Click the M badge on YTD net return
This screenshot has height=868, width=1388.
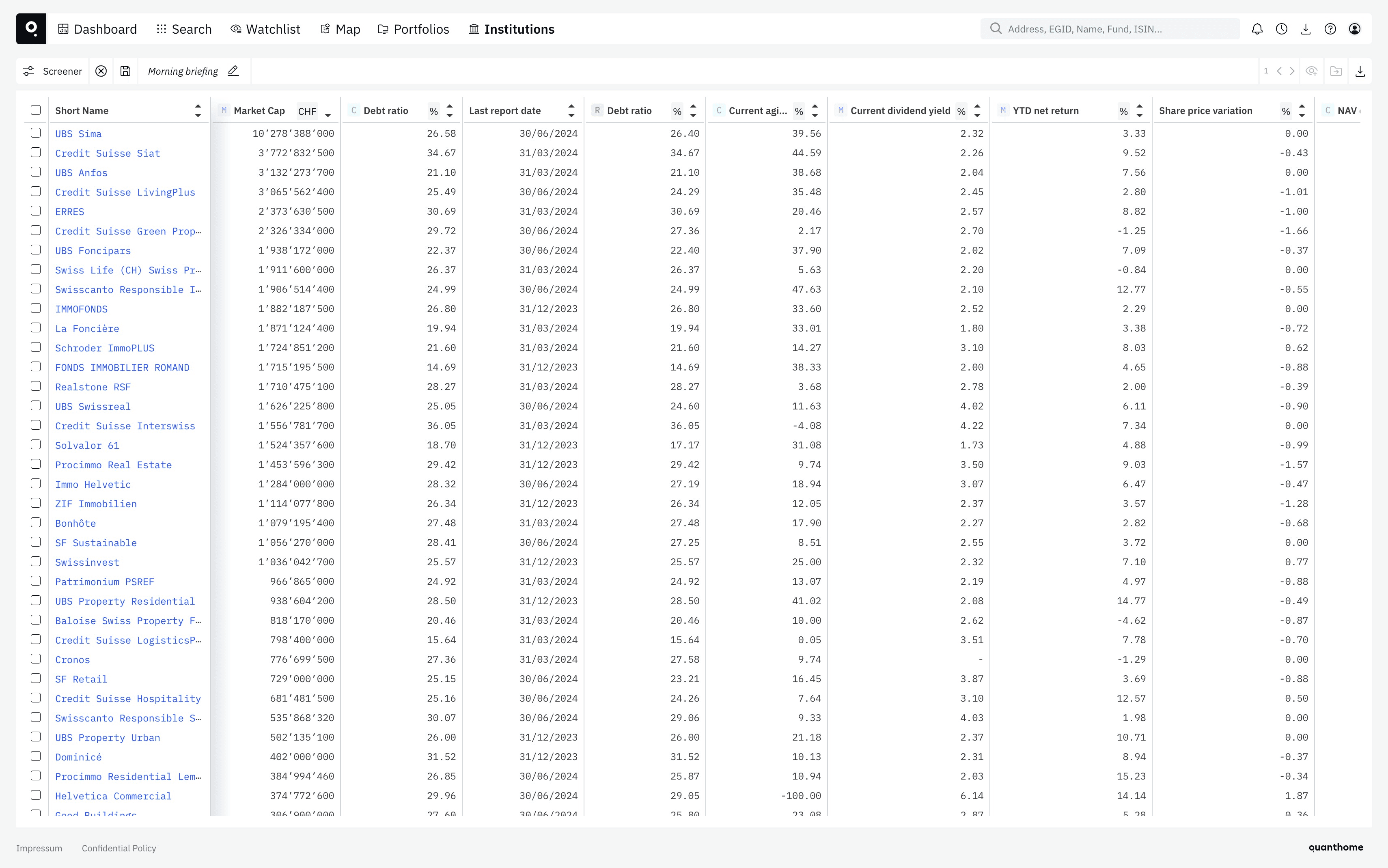pyautogui.click(x=1003, y=110)
